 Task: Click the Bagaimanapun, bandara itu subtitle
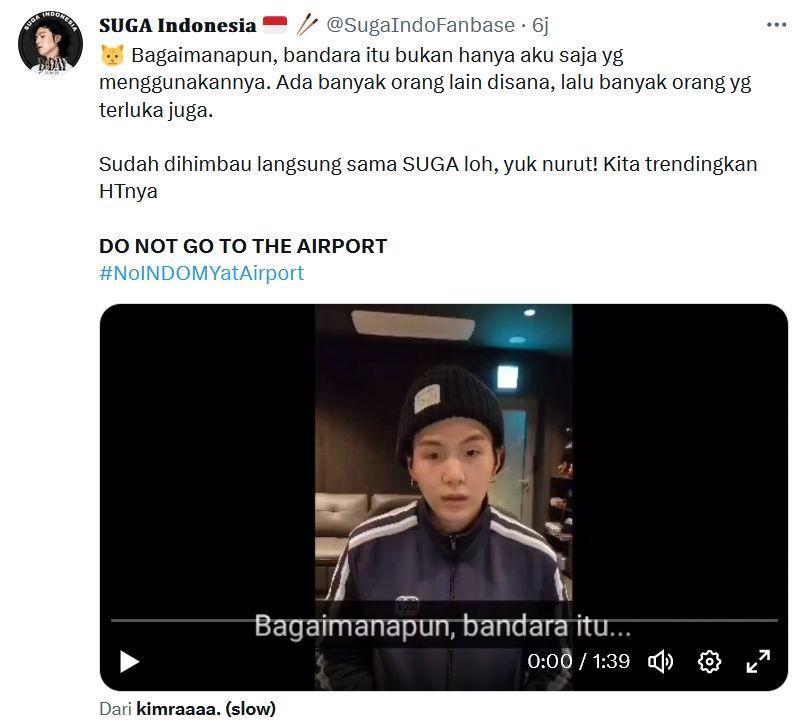point(443,625)
